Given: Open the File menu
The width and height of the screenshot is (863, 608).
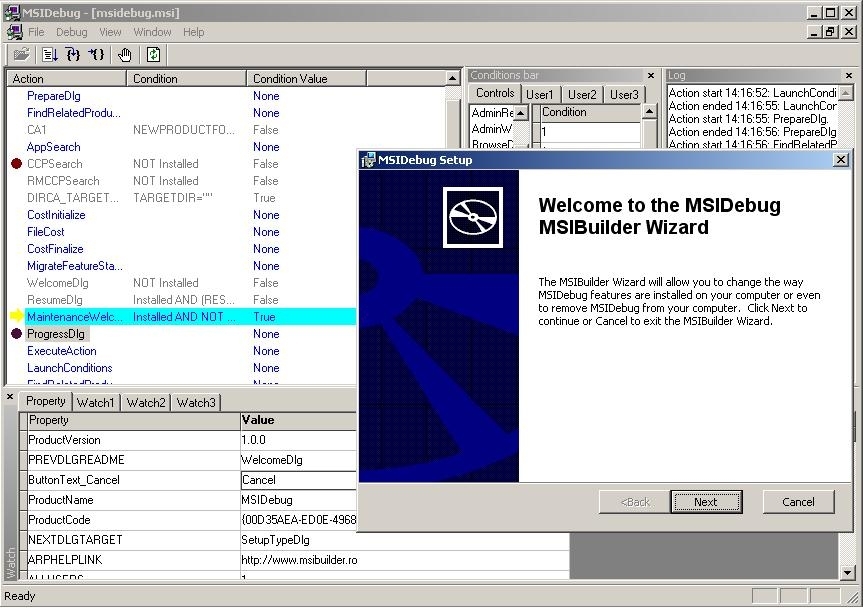Looking at the screenshot, I should coord(36,32).
